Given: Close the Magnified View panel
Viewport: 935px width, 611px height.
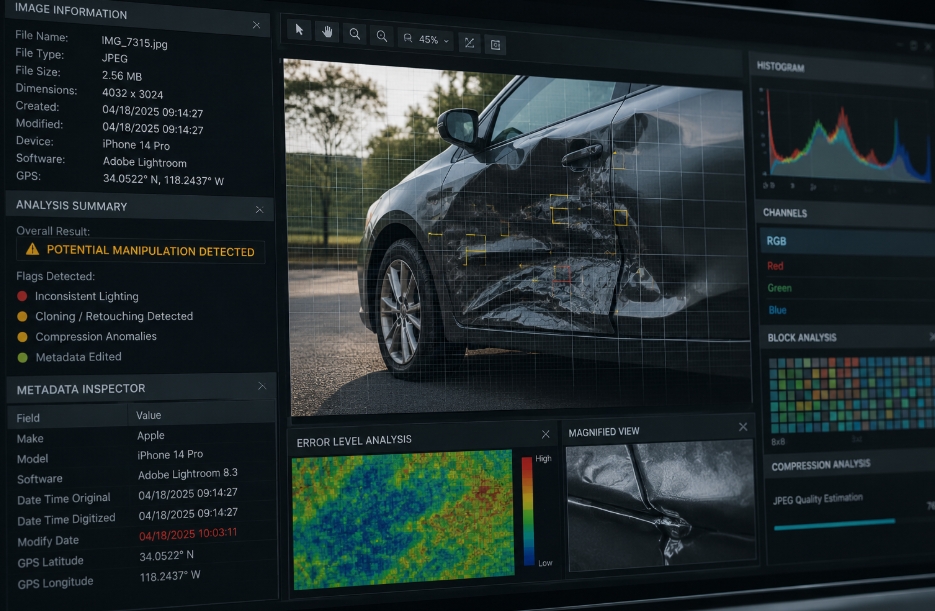Looking at the screenshot, I should 742,427.
